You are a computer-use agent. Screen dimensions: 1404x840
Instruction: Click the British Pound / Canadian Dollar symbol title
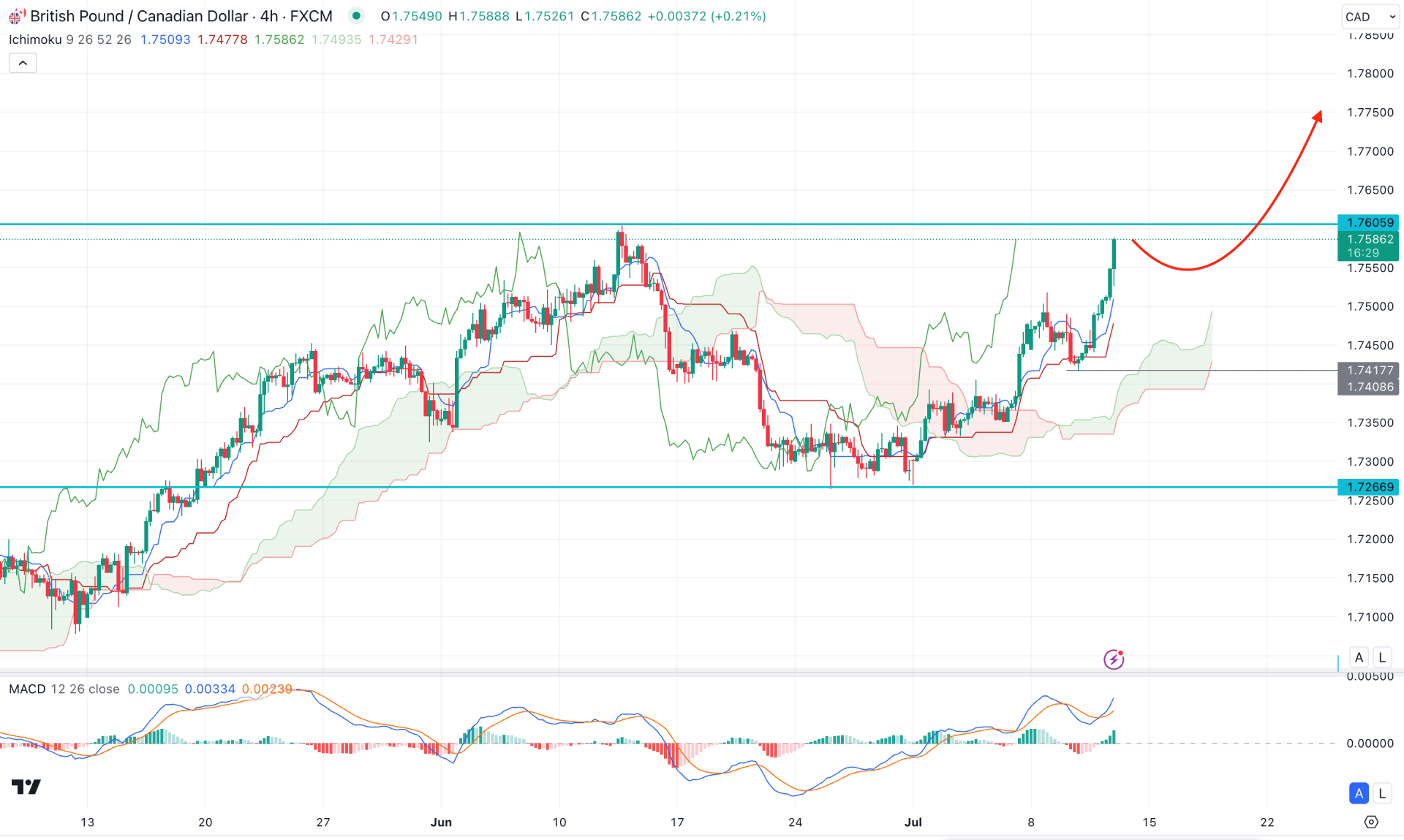pyautogui.click(x=139, y=16)
